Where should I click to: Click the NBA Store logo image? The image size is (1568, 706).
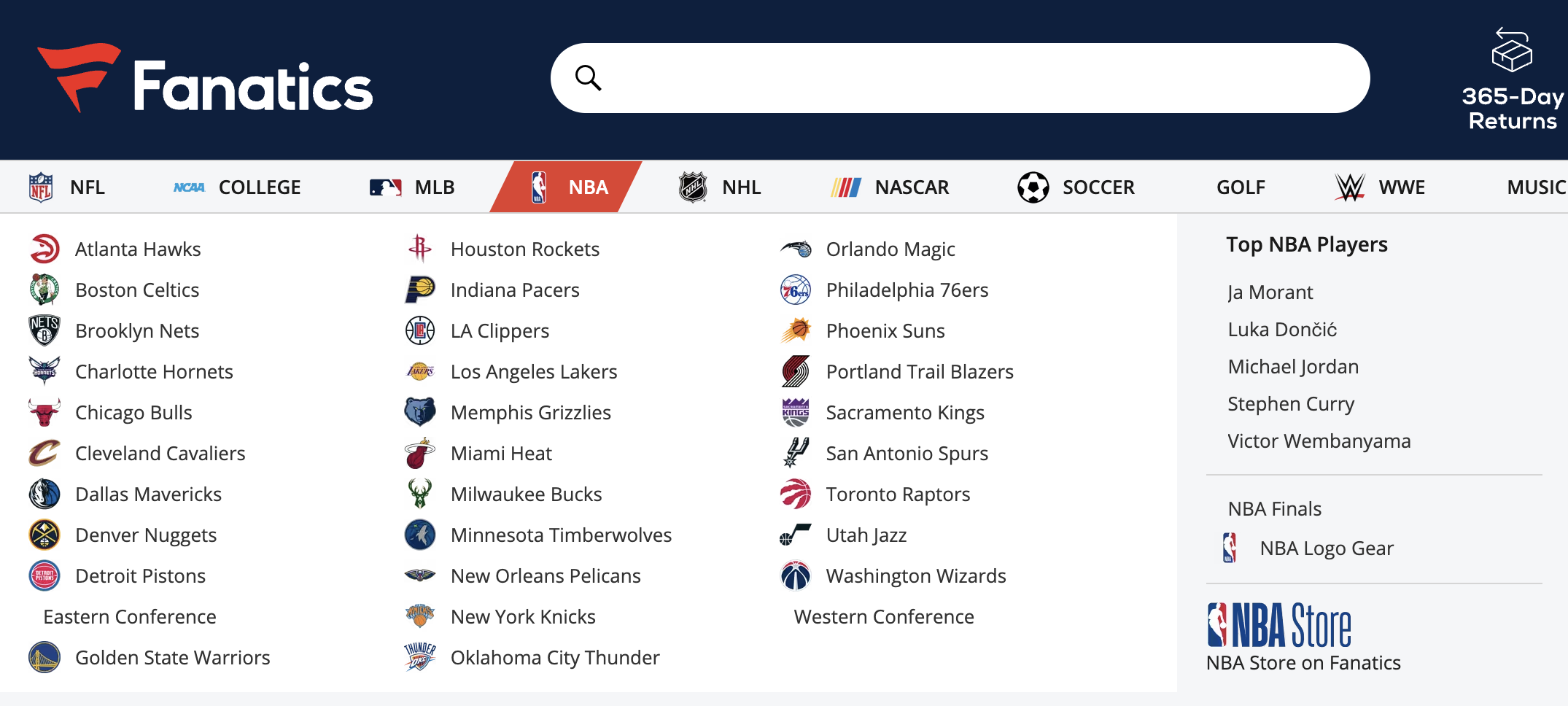[x=1279, y=625]
